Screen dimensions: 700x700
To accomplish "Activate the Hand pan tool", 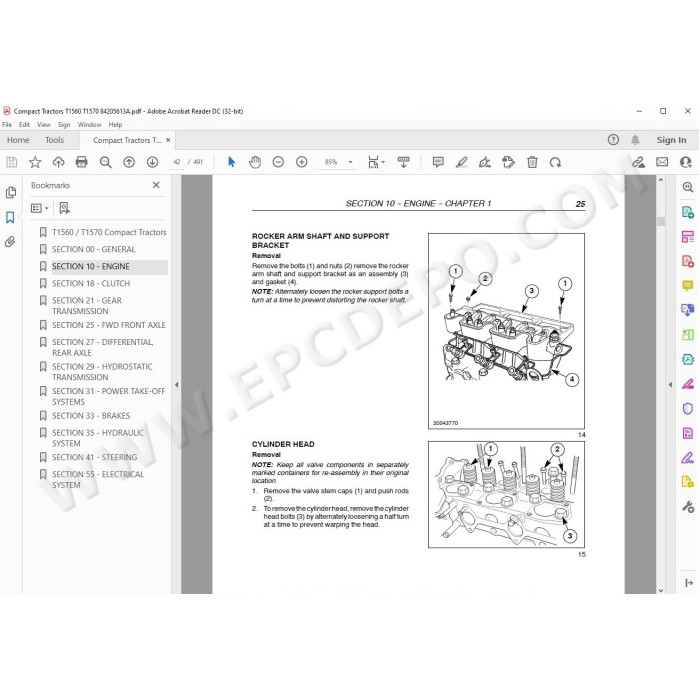I will coord(255,162).
